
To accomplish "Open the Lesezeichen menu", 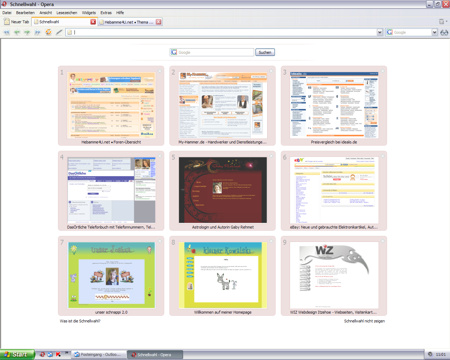I will (67, 12).
